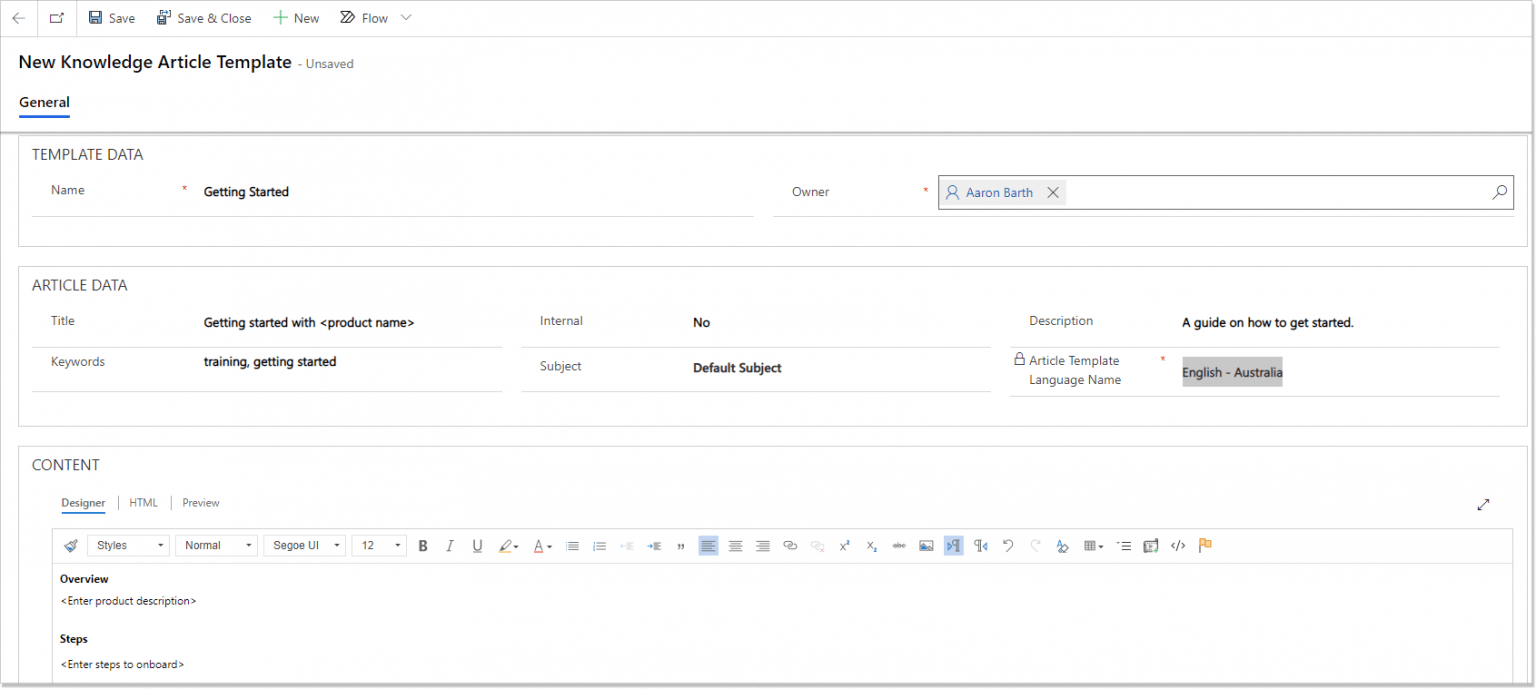Open the font color picker
Viewport: 1536px width, 689px height.
point(542,546)
